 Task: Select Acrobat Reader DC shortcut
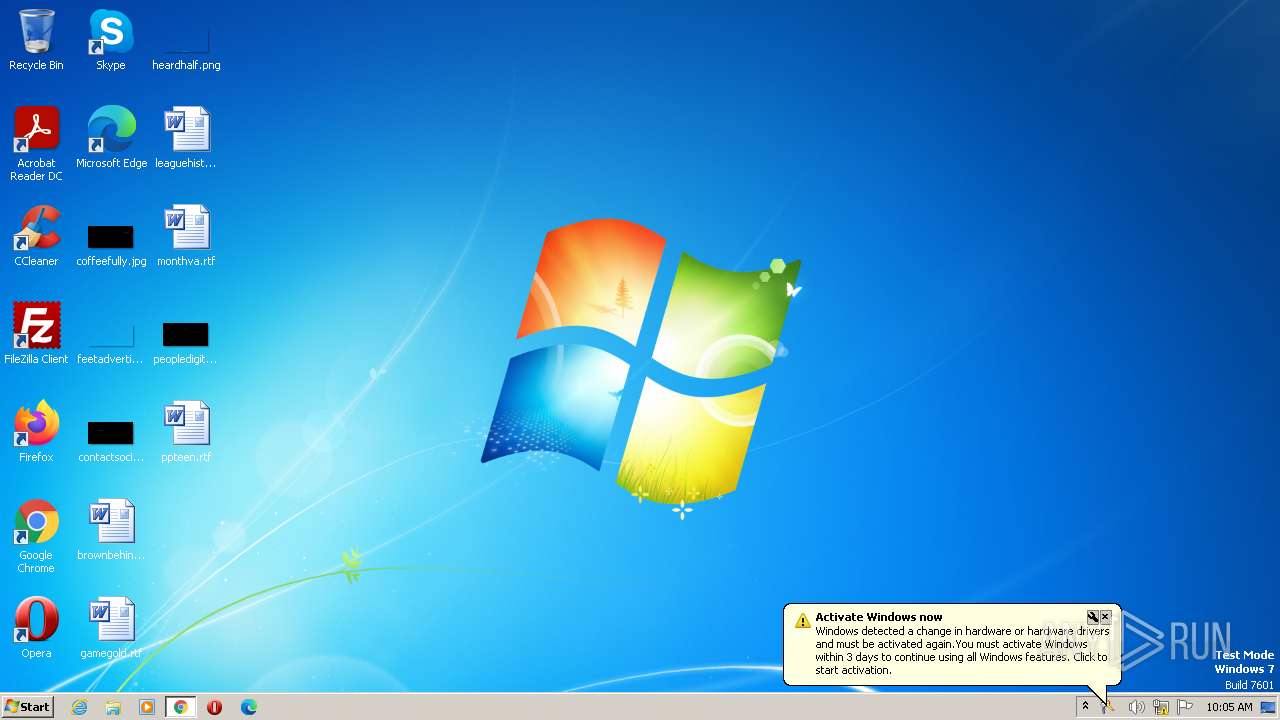click(x=36, y=144)
